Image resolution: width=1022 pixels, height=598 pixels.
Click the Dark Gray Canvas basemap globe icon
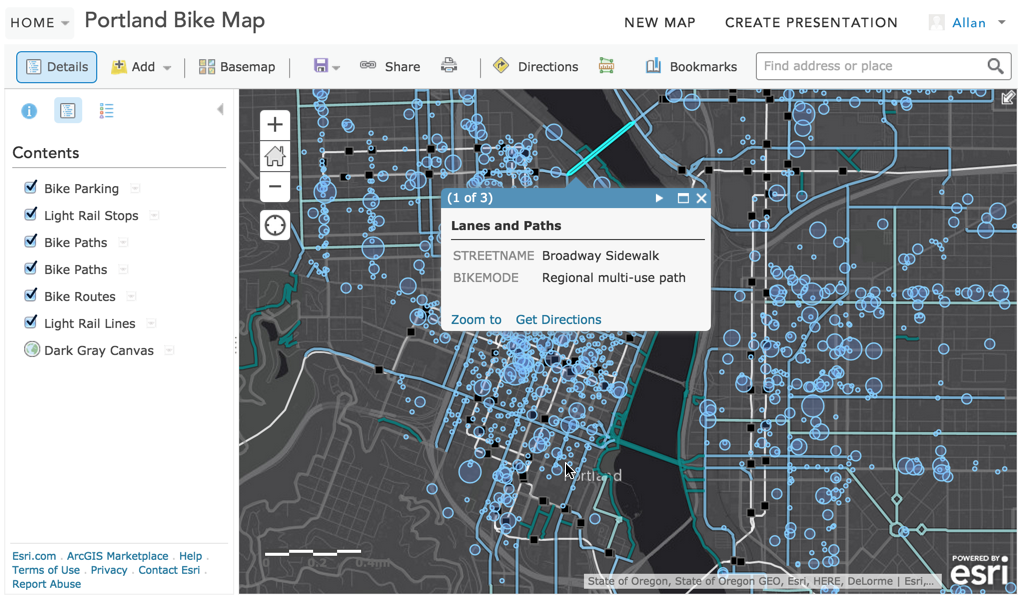pos(31,350)
